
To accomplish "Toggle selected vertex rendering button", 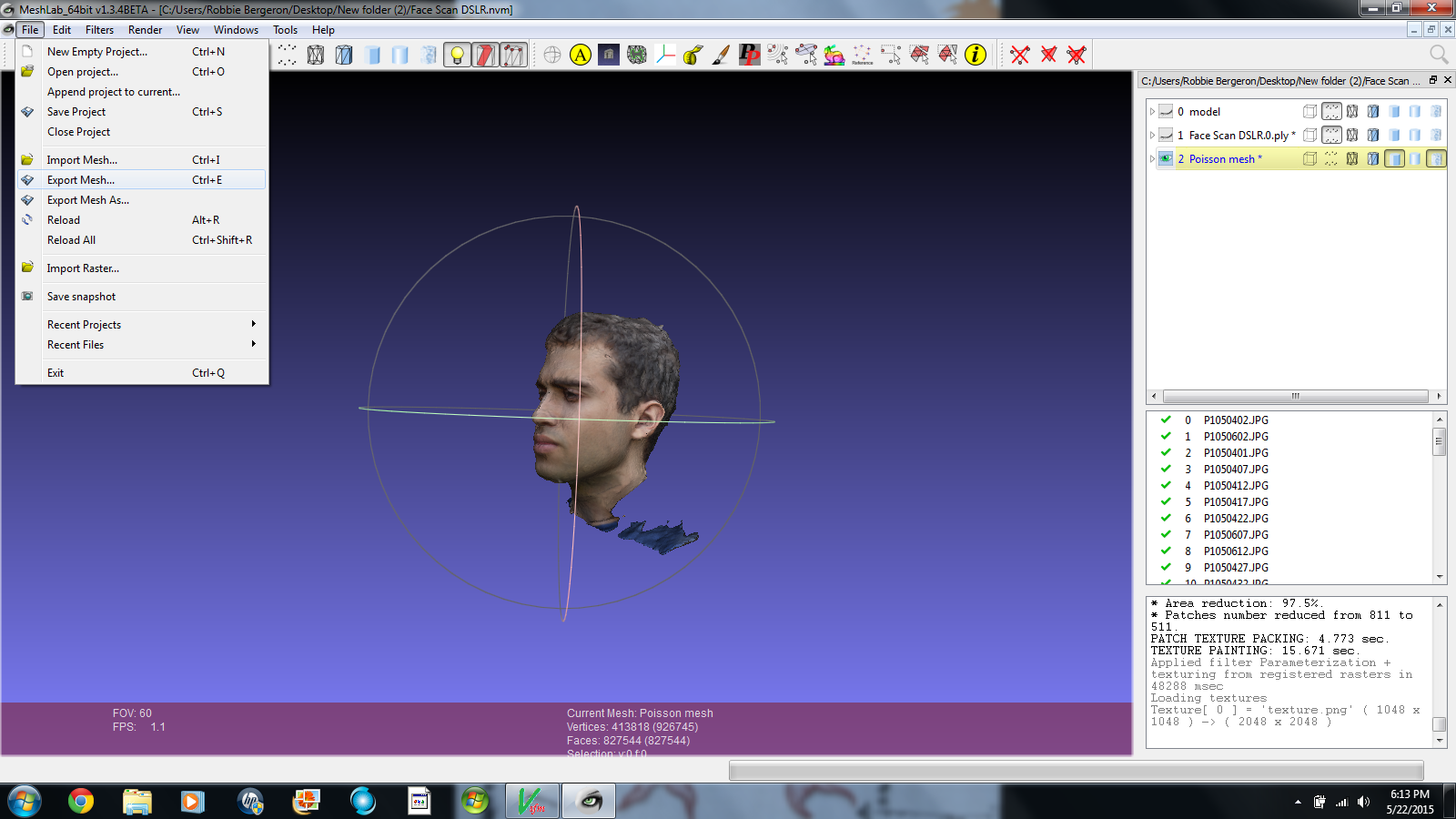I will tap(513, 56).
